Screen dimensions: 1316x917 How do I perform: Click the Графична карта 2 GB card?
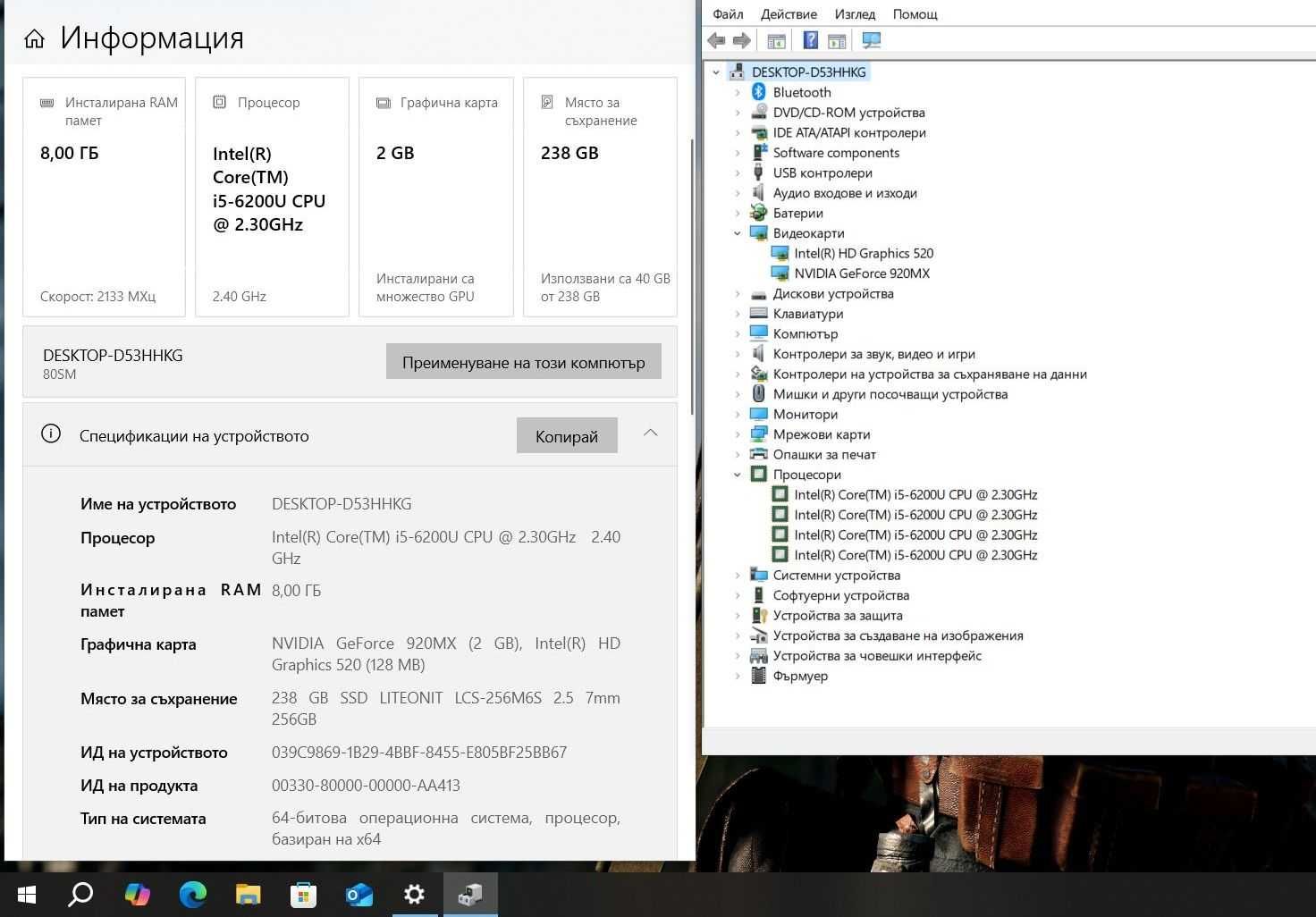tap(436, 197)
